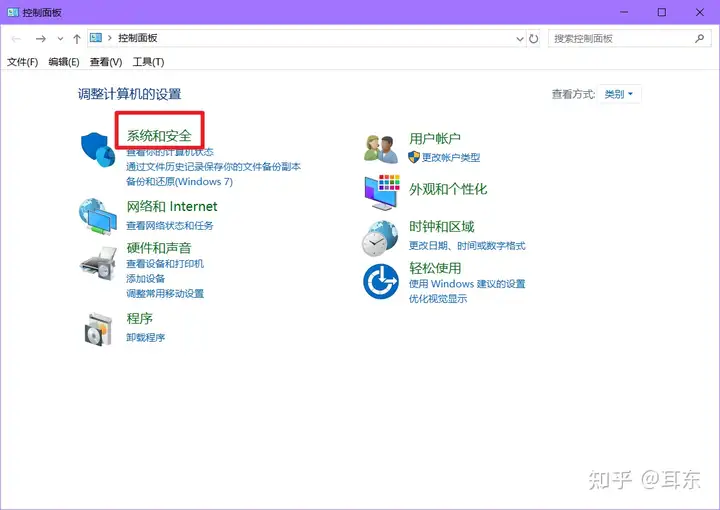The width and height of the screenshot is (720, 510).
Task: Click 通过文件历史记录保存你的文件备份副本 link
Action: pyautogui.click(x=214, y=166)
